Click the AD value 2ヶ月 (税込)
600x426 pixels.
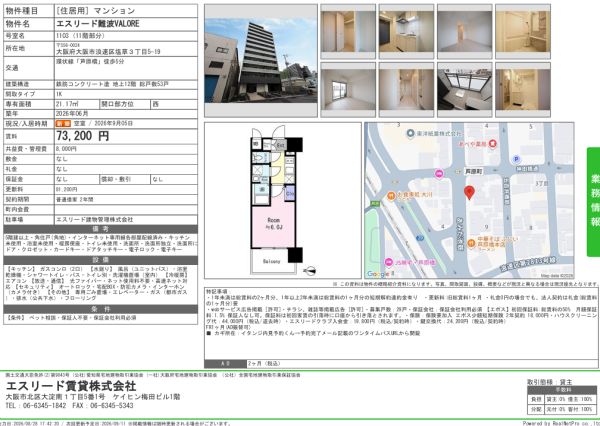(264, 364)
